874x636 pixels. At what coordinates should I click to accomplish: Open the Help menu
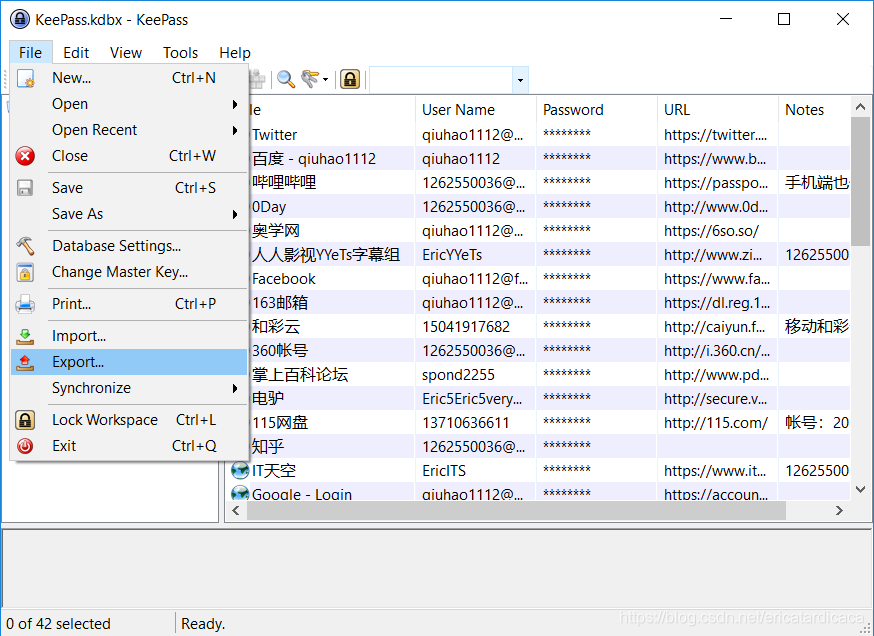pyautogui.click(x=235, y=53)
